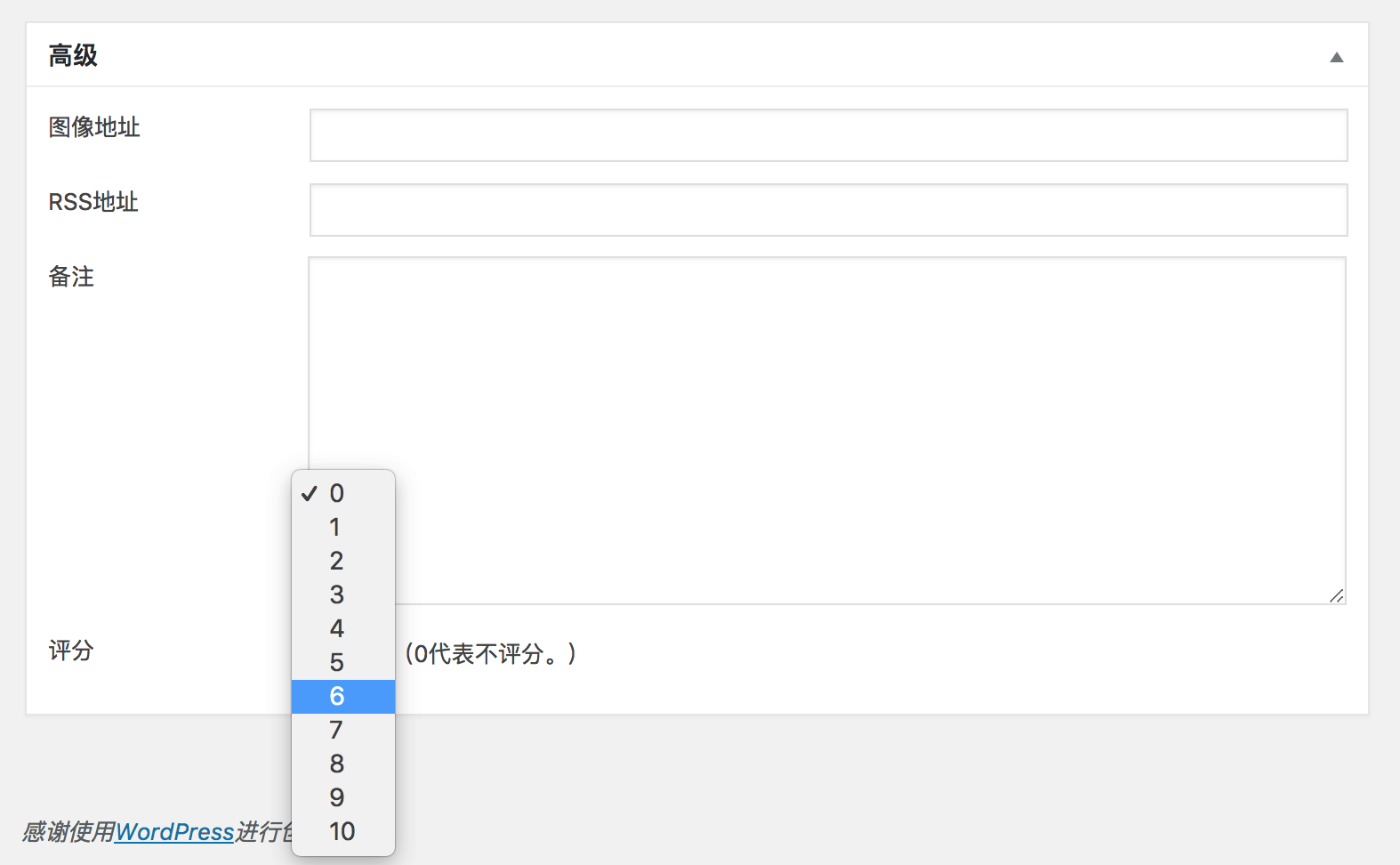The image size is (1400, 865).
Task: Click into the 备注 textarea
Action: [x=827, y=431]
